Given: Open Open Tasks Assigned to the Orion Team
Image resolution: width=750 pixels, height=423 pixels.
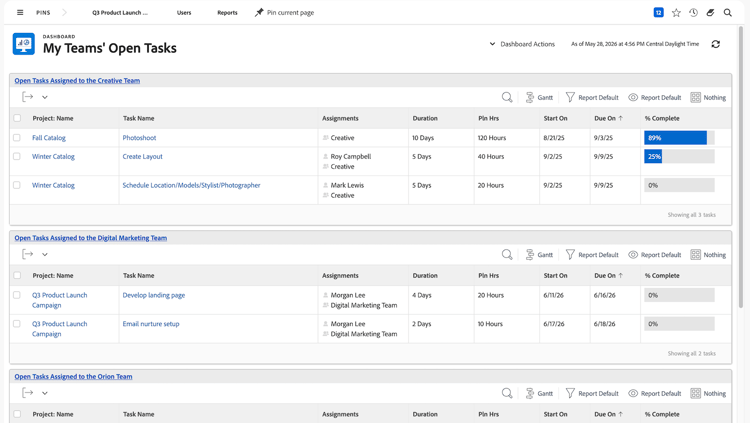Looking at the screenshot, I should (x=73, y=377).
